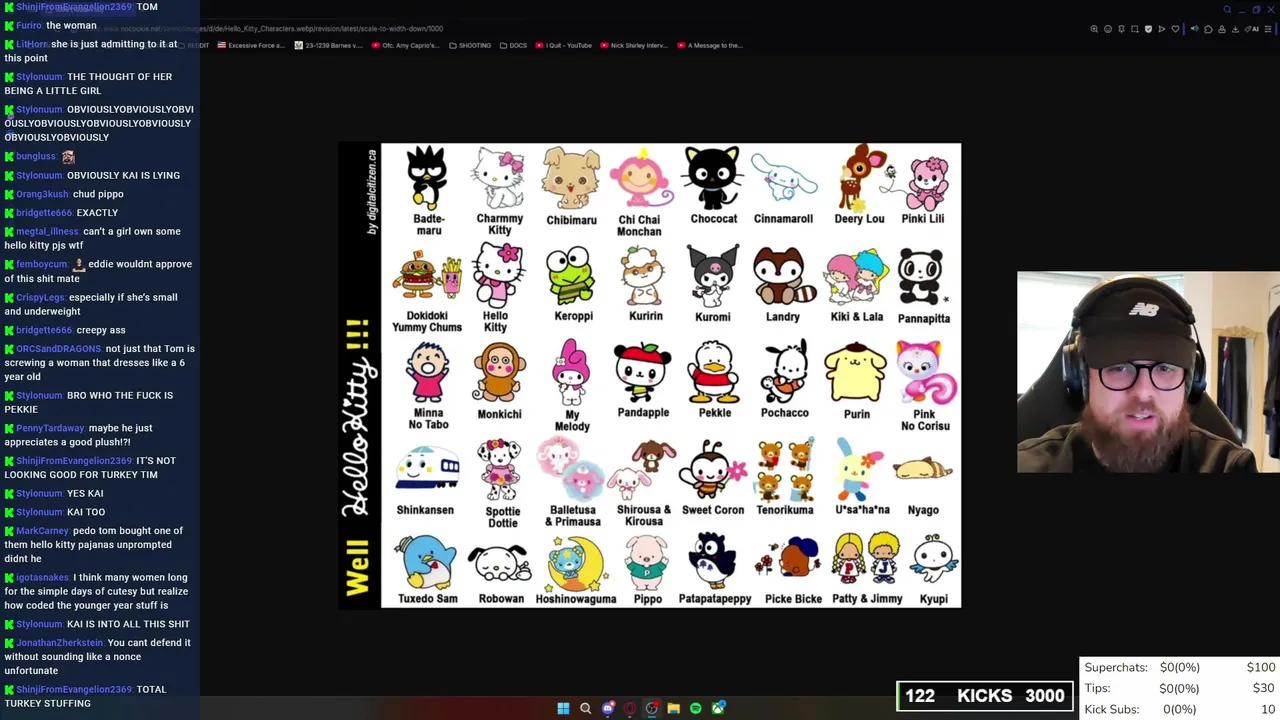Click the search tabs magnifier in title bar
Screen dimensions: 1280x720
coord(1227,10)
